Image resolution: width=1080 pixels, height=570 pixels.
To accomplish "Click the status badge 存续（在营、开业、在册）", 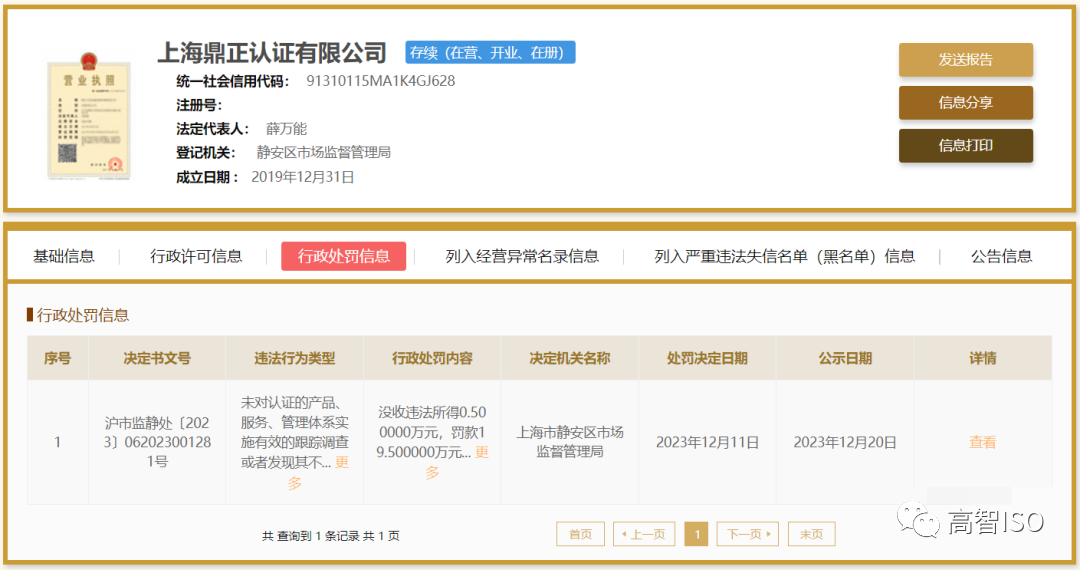I will [490, 53].
